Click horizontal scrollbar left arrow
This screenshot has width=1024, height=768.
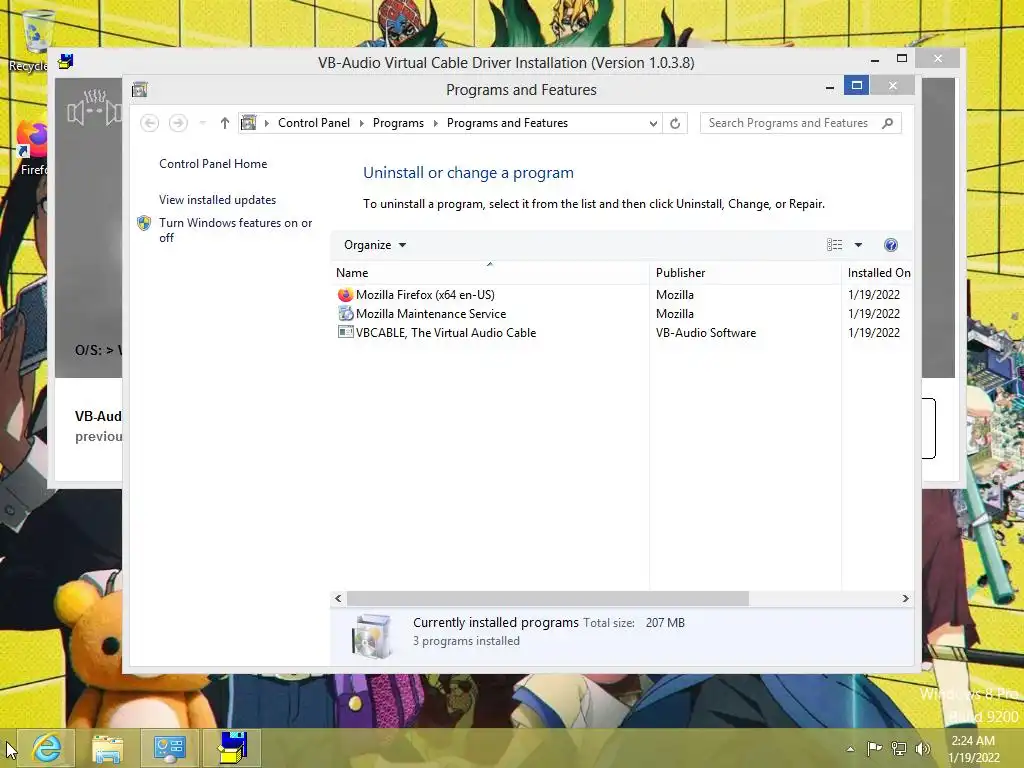pos(338,598)
